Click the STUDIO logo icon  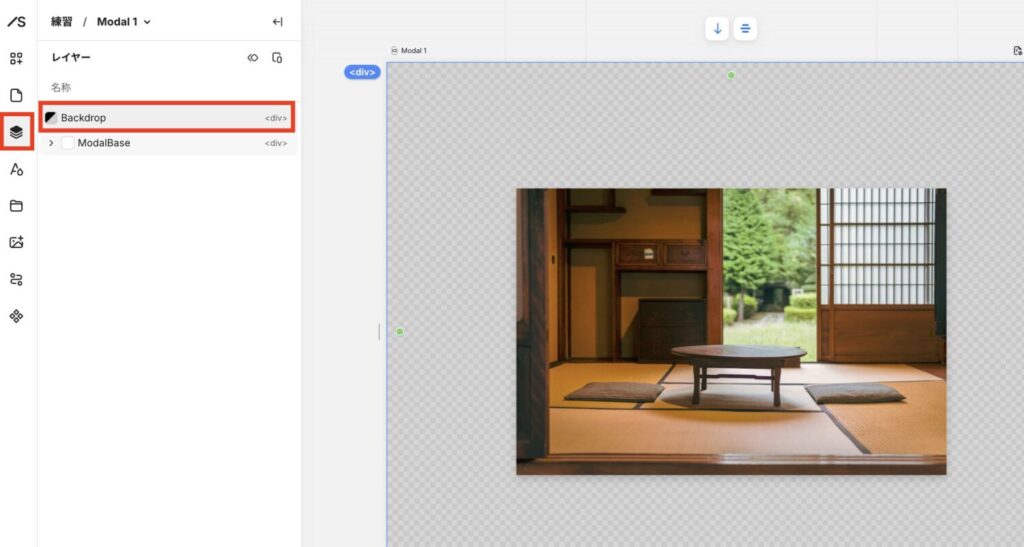pyautogui.click(x=16, y=21)
